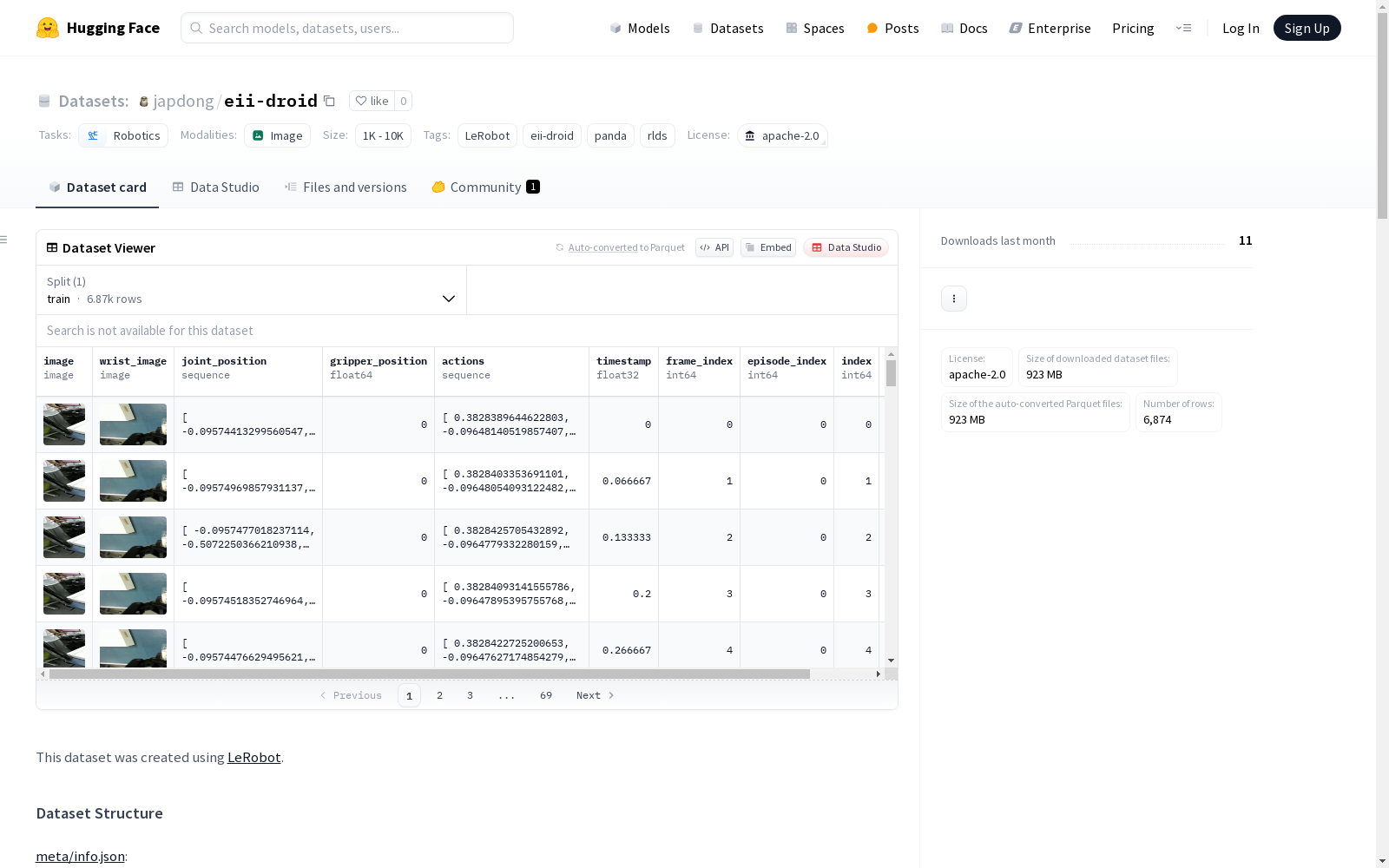Click the japdong user avatar icon
Viewport: 1389px width, 868px height.
[x=144, y=102]
